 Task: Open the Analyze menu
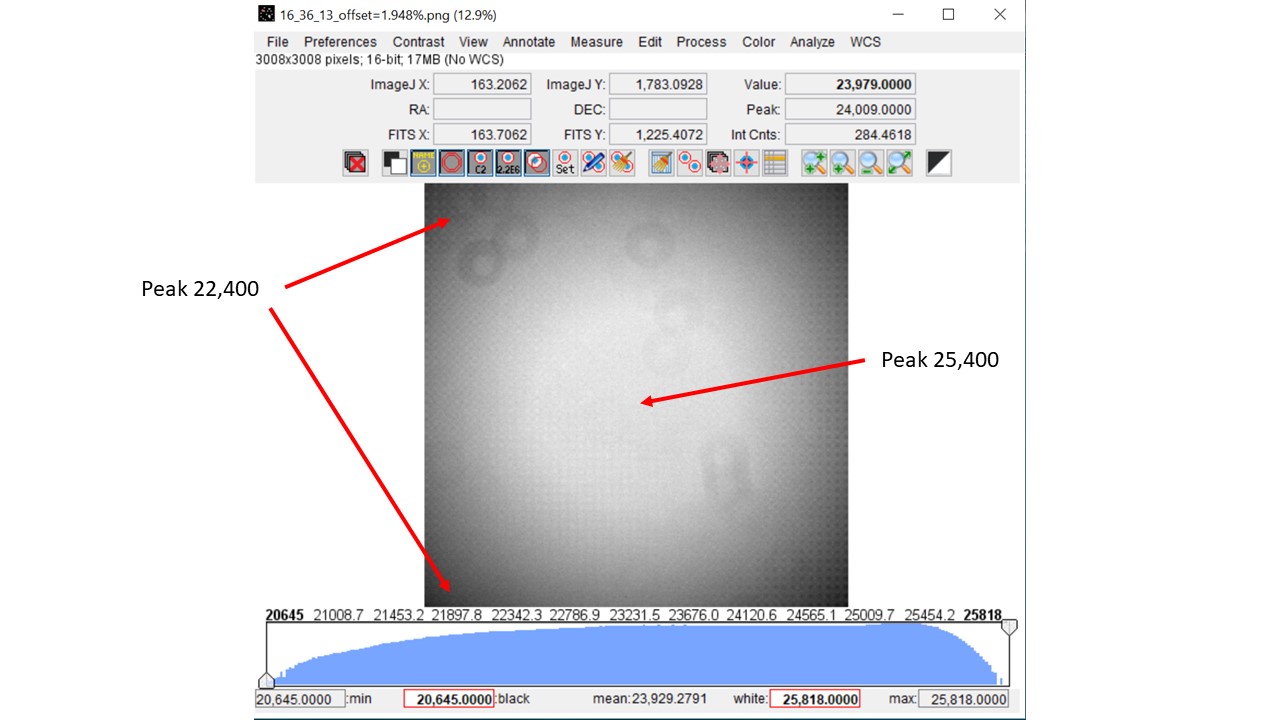(812, 42)
